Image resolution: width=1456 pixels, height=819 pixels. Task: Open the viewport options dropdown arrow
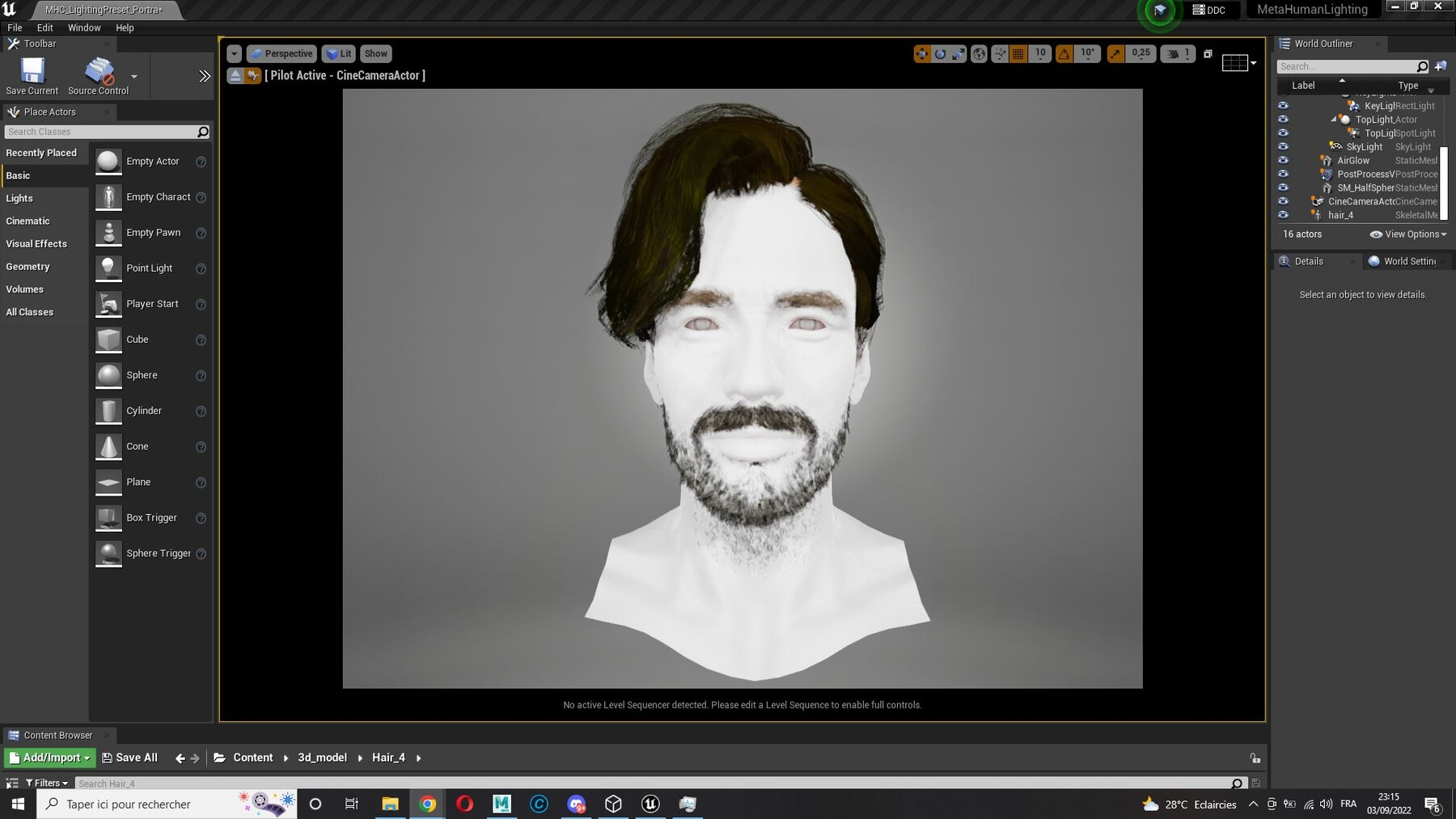coord(234,54)
